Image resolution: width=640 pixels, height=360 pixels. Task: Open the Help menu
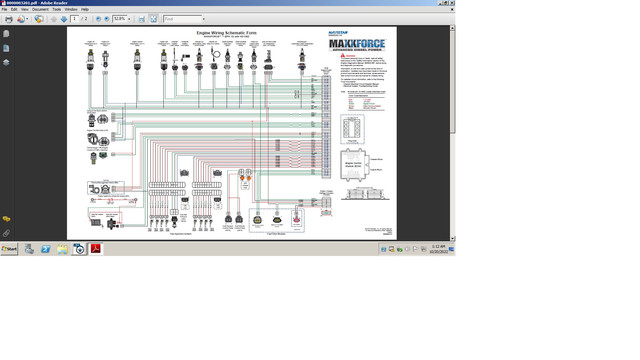point(85,9)
